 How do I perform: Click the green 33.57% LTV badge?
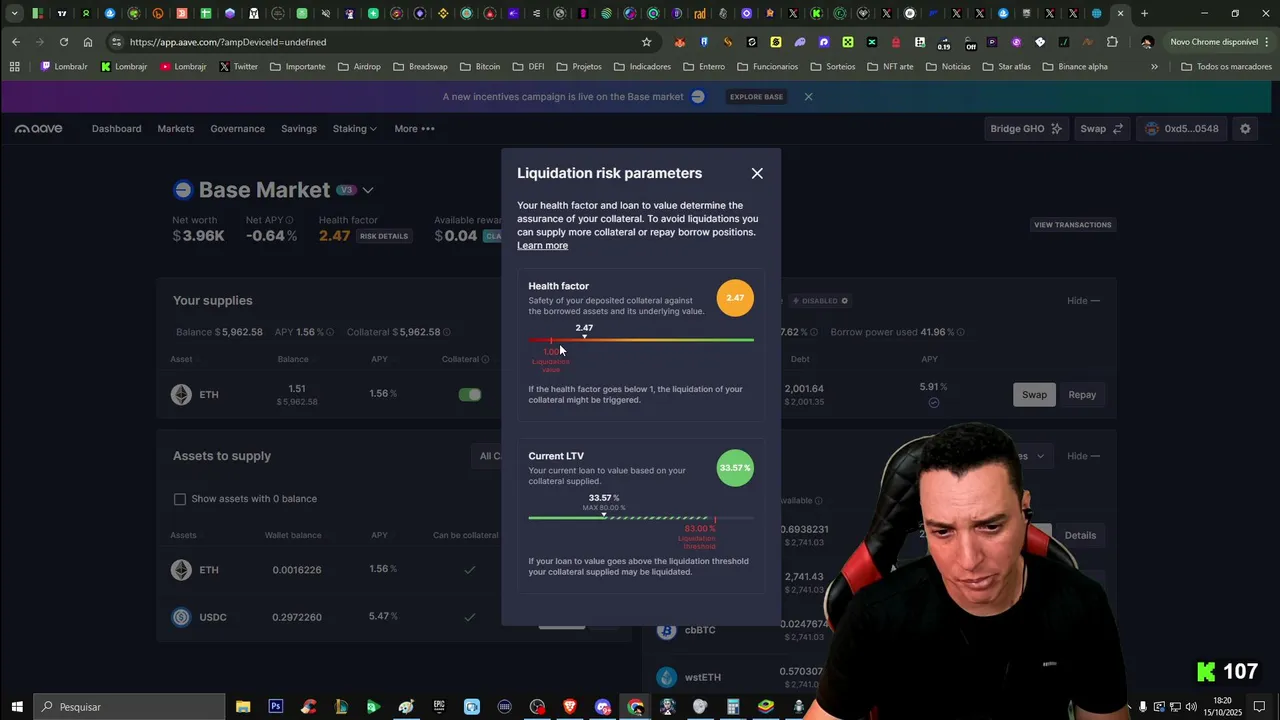[735, 468]
